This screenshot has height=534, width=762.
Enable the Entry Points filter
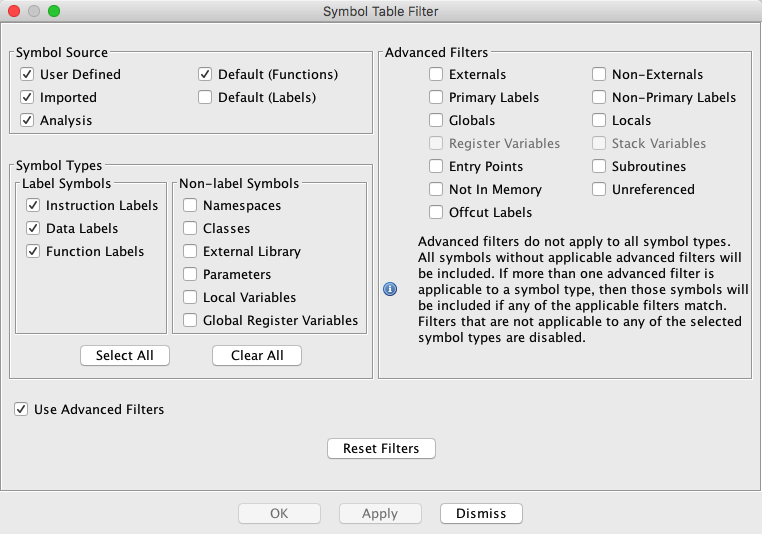point(436,166)
